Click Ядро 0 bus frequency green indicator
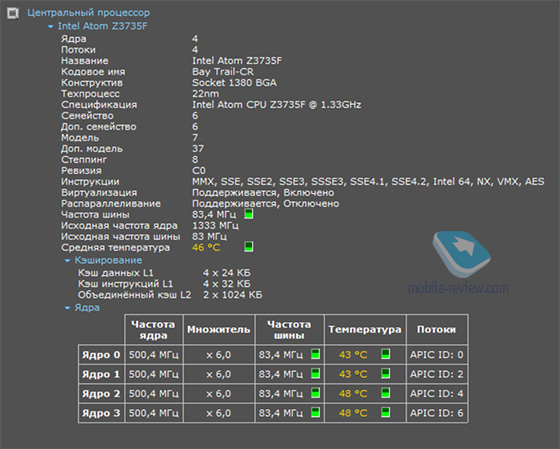560x449 pixels. pos(315,354)
